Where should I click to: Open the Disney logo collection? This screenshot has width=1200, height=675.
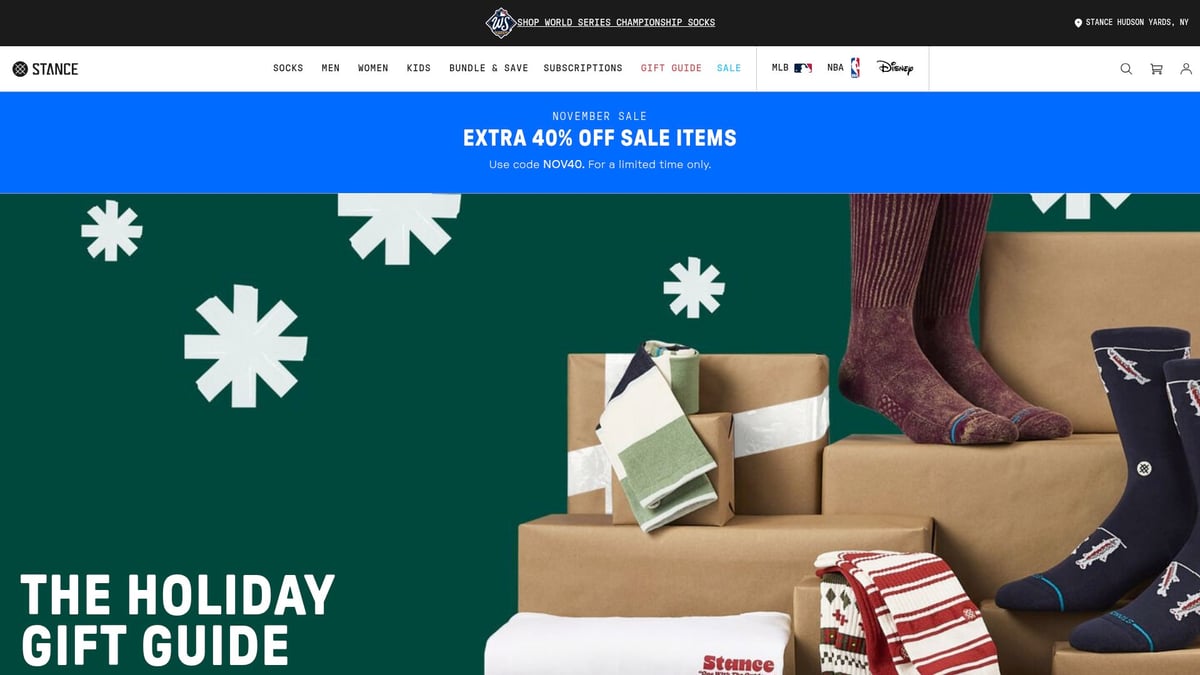(895, 68)
